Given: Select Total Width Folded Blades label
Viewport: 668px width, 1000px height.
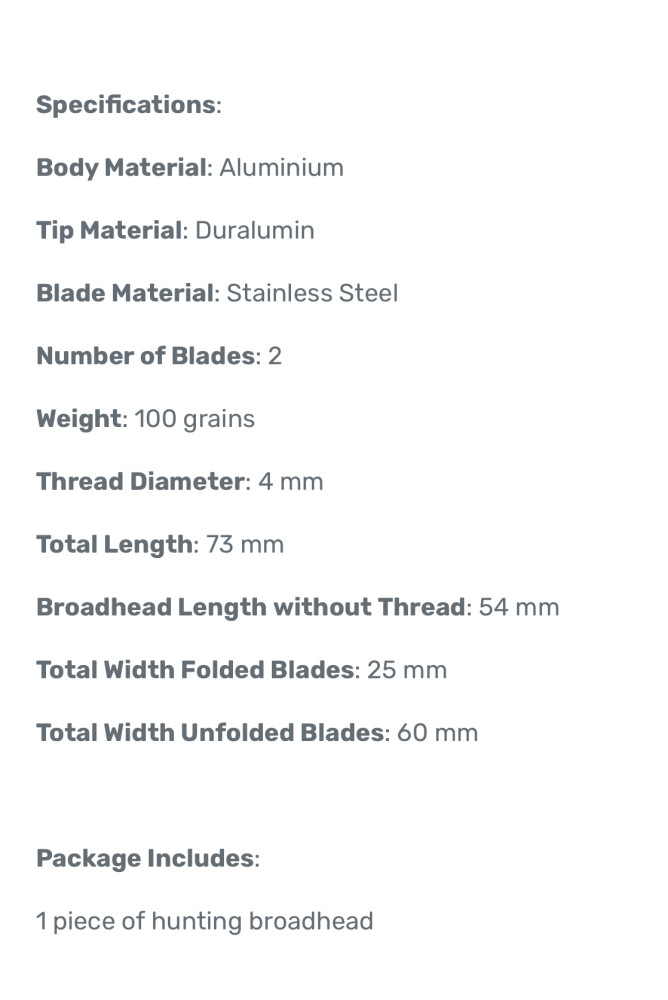Looking at the screenshot, I should point(195,670).
